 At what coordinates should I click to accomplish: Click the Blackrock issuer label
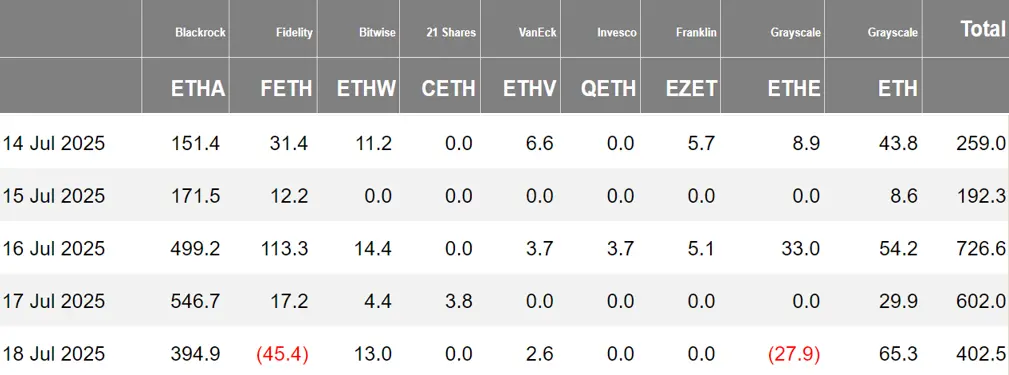pyautogui.click(x=200, y=32)
